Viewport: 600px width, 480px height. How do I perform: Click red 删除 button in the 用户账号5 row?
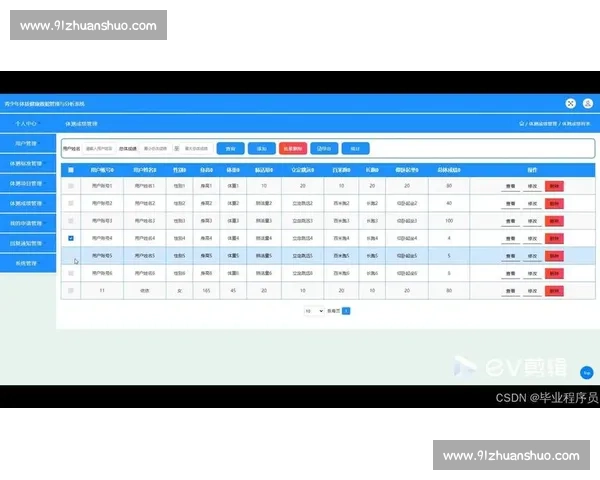(554, 256)
